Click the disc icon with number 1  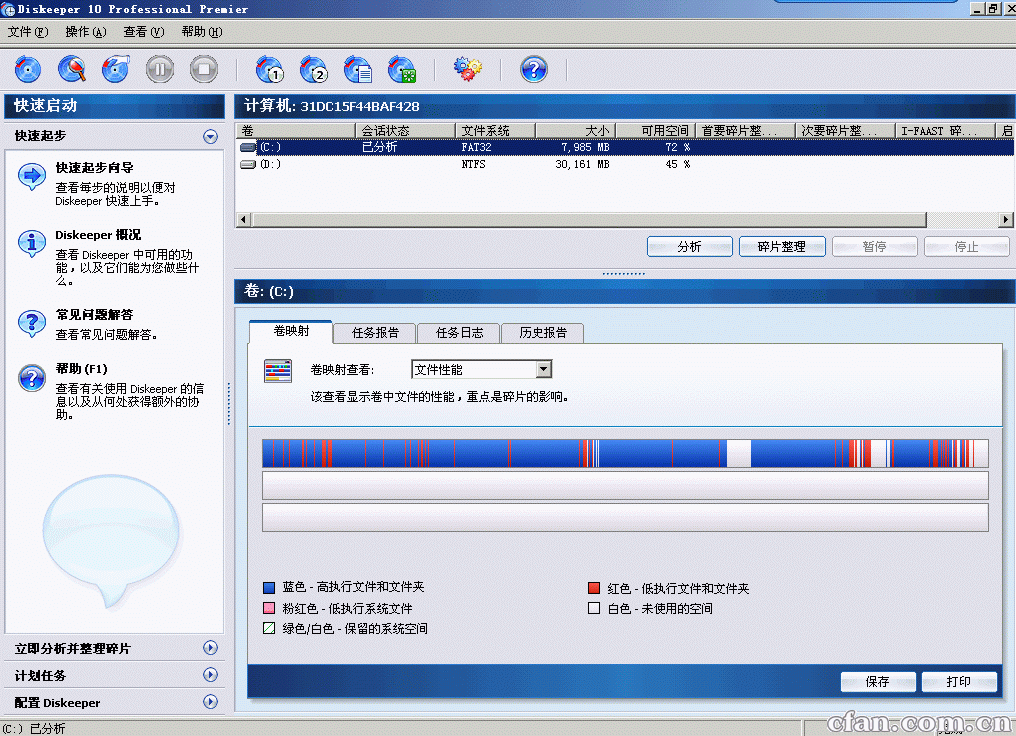270,69
